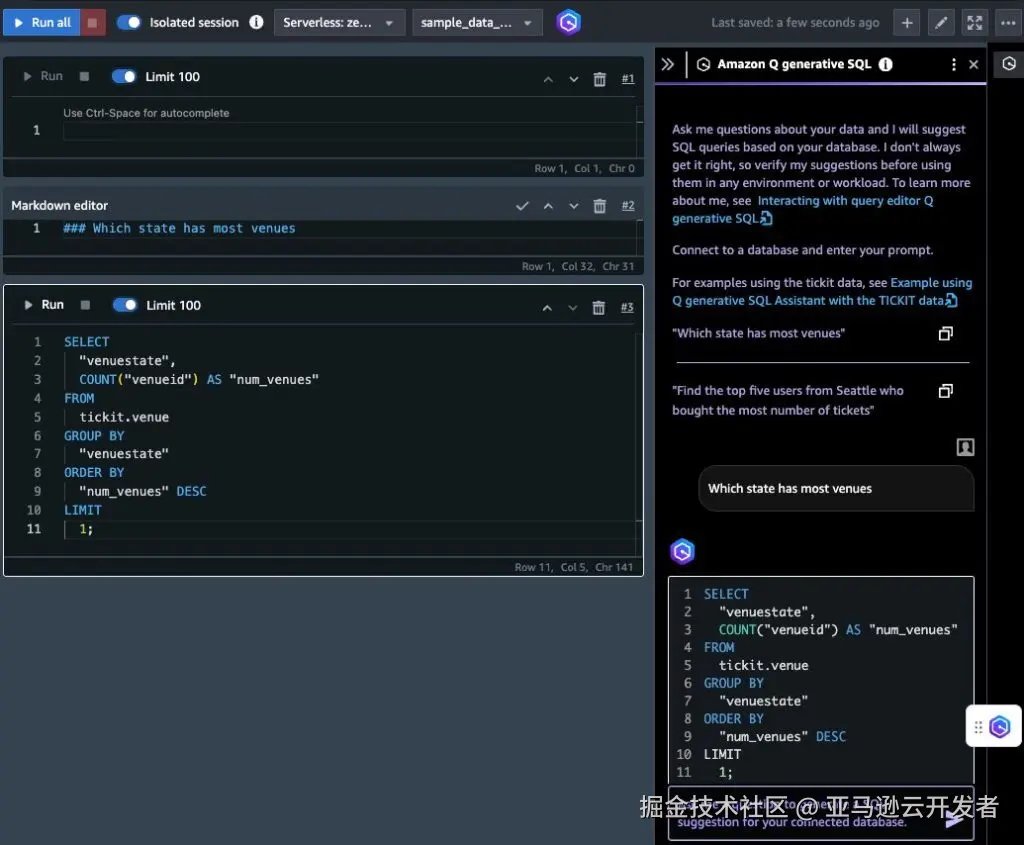Move cell #3 up

click(547, 308)
